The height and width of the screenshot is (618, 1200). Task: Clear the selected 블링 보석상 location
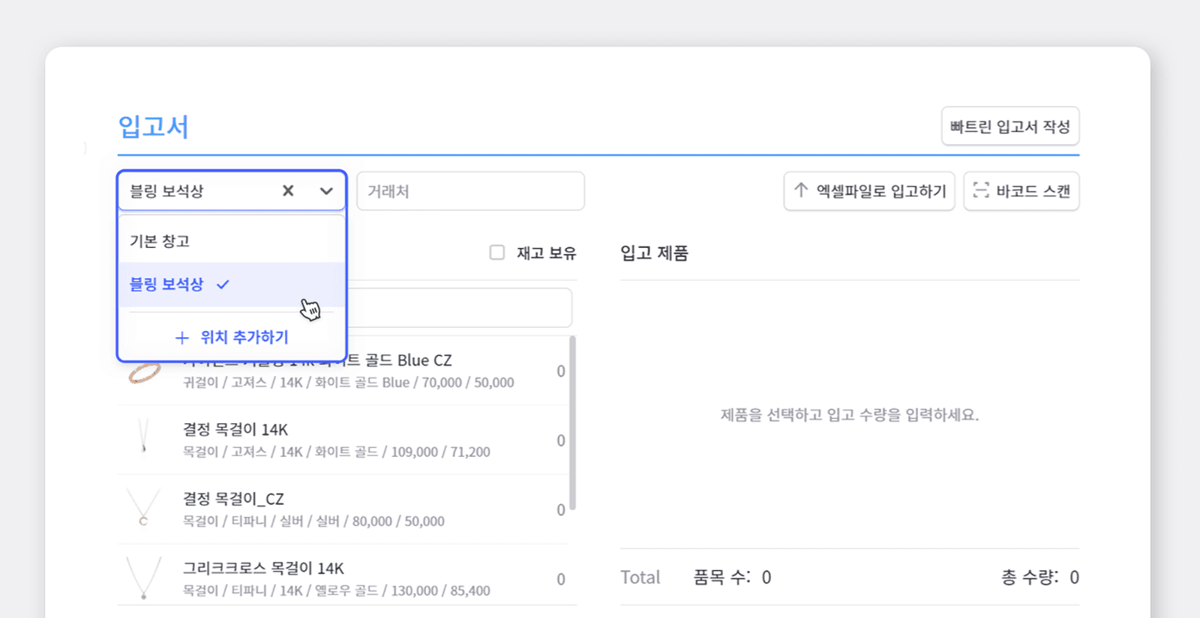pos(288,191)
